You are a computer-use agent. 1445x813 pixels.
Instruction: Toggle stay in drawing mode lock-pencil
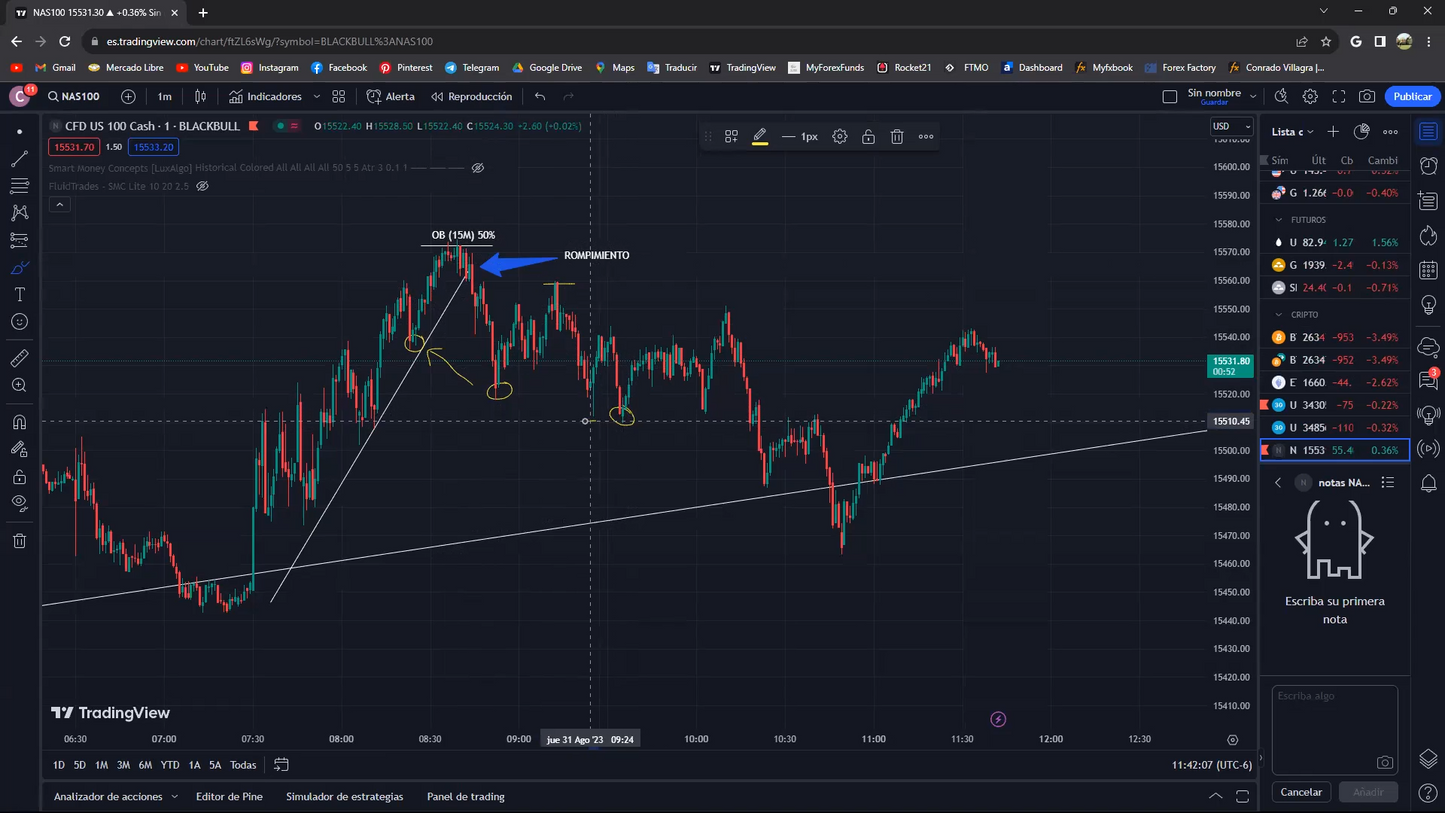pyautogui.click(x=19, y=449)
